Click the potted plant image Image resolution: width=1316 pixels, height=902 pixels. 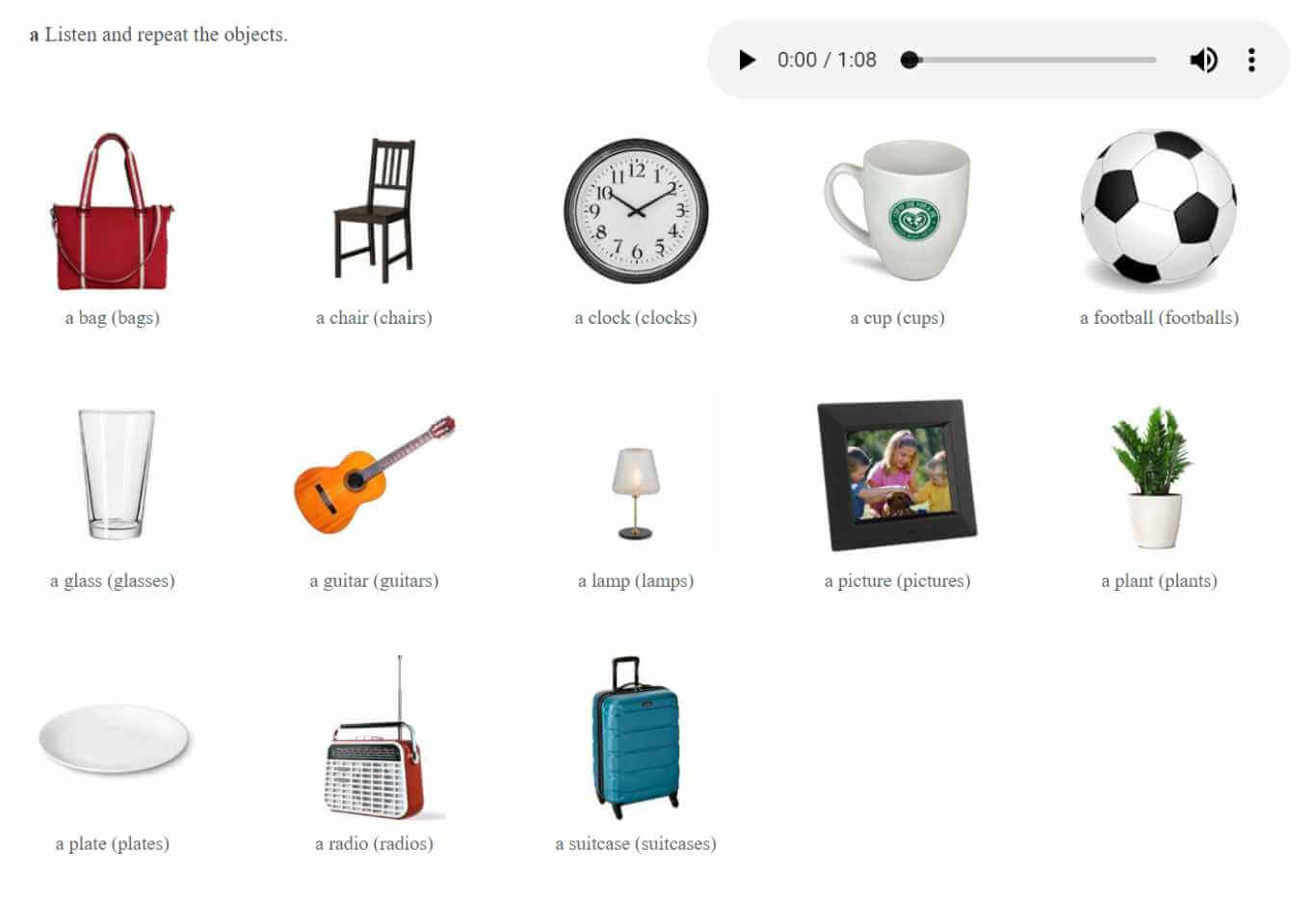coord(1153,477)
